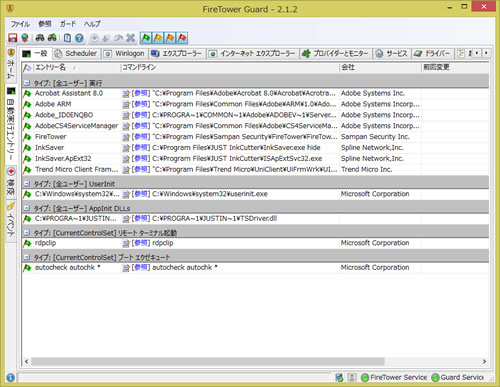The width and height of the screenshot is (500, 387).
Task: Sort by エントリー名 column header
Action: click(x=76, y=67)
